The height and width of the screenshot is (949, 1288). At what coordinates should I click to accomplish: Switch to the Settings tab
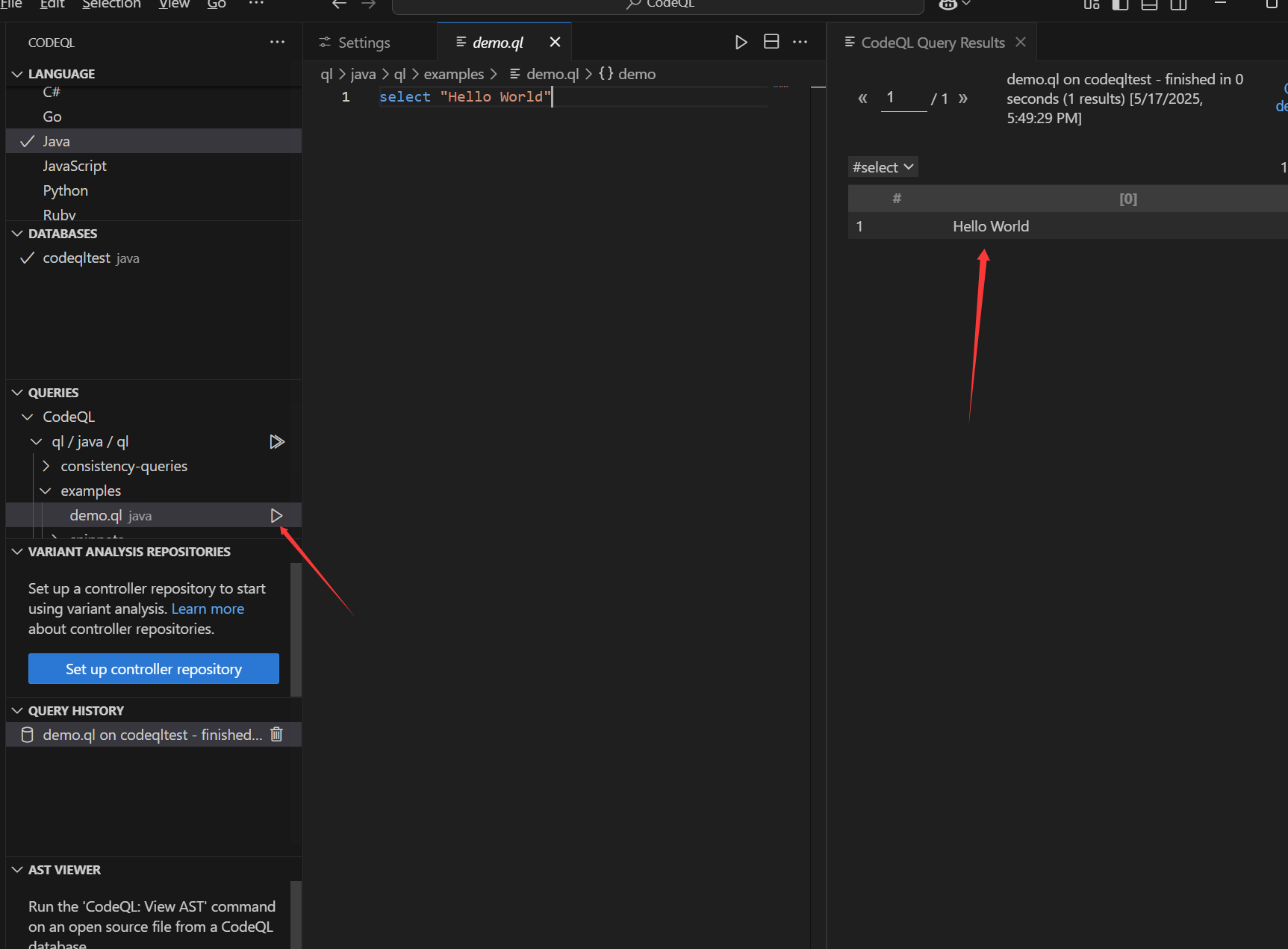coord(362,43)
